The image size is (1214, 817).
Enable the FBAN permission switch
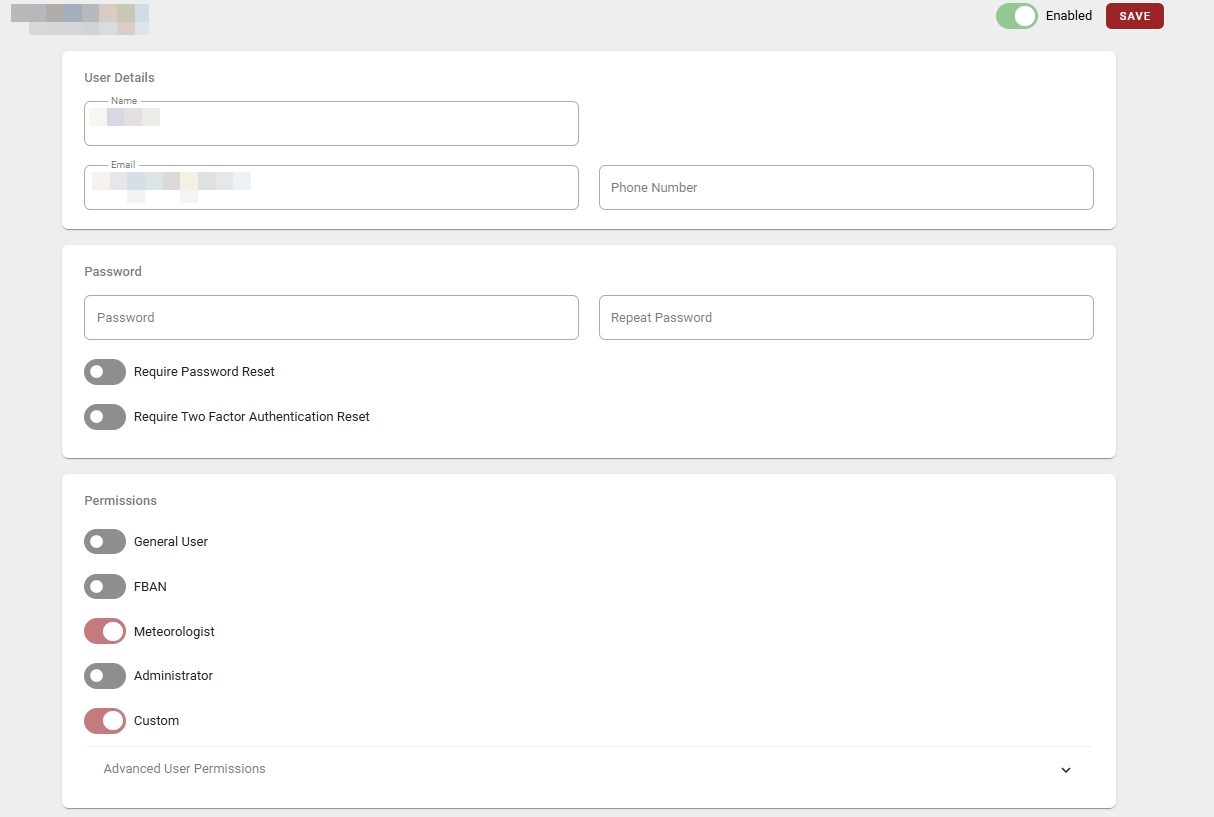[105, 587]
